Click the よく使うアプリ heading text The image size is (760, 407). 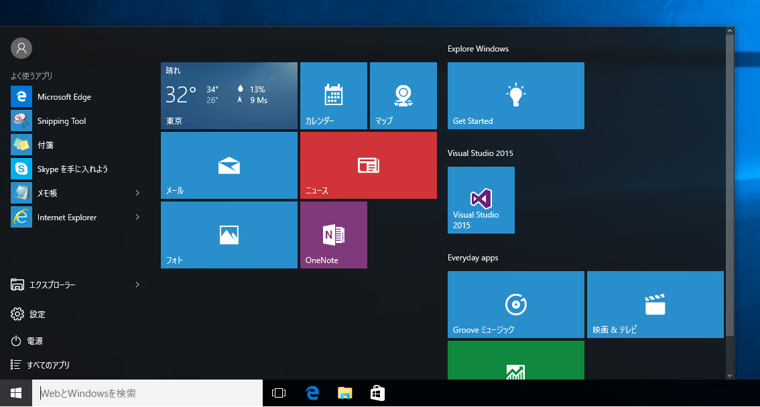32,76
